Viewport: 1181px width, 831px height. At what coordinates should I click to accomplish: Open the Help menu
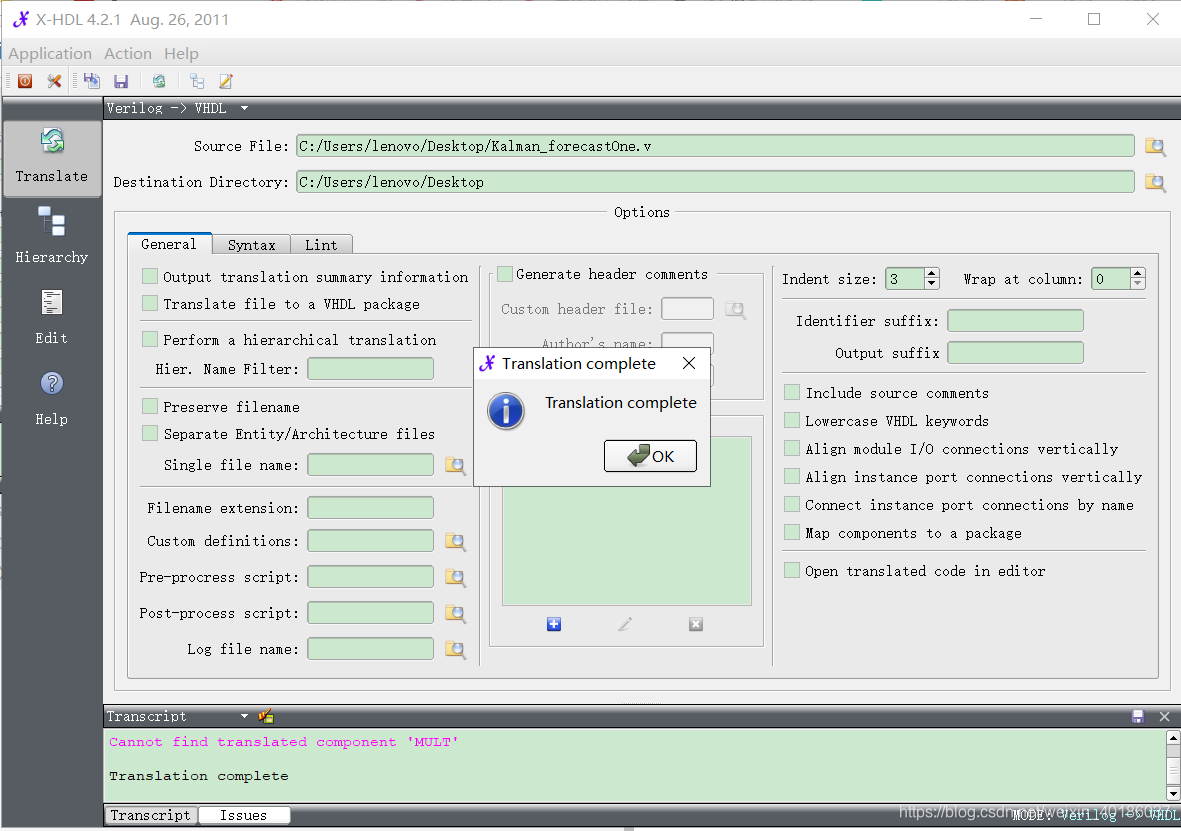tap(182, 53)
